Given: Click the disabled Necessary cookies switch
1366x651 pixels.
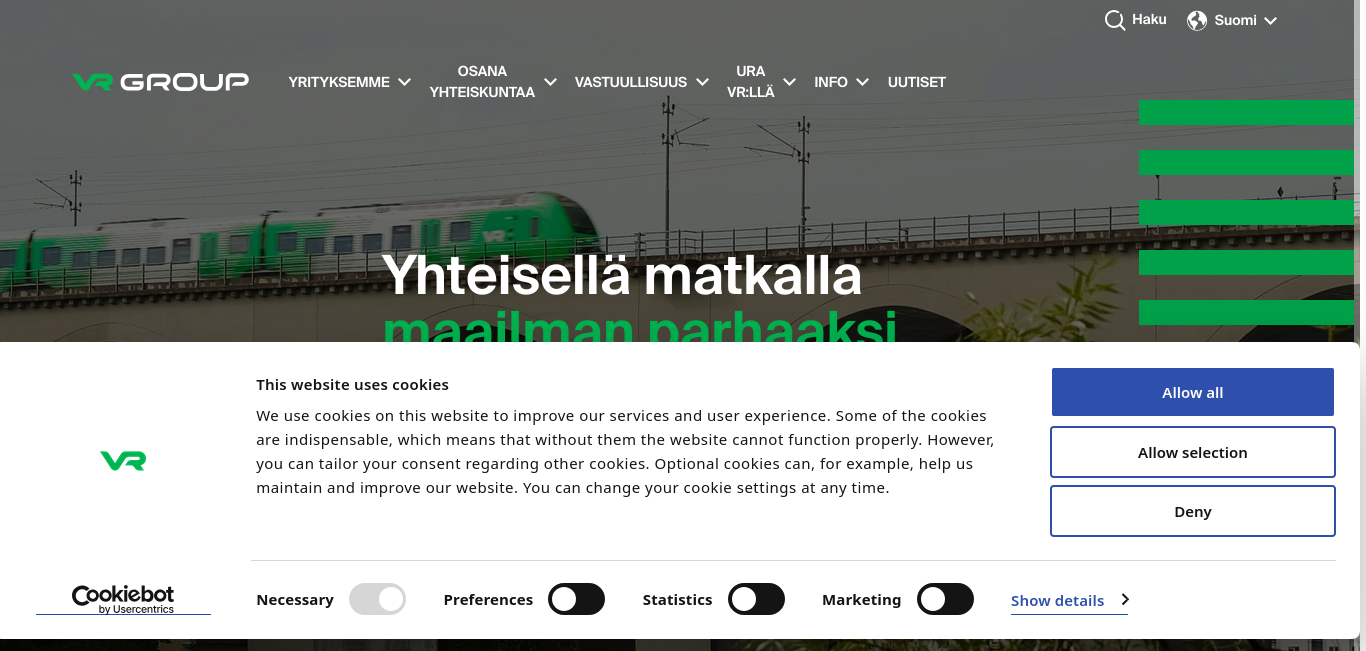Looking at the screenshot, I should click(377, 599).
